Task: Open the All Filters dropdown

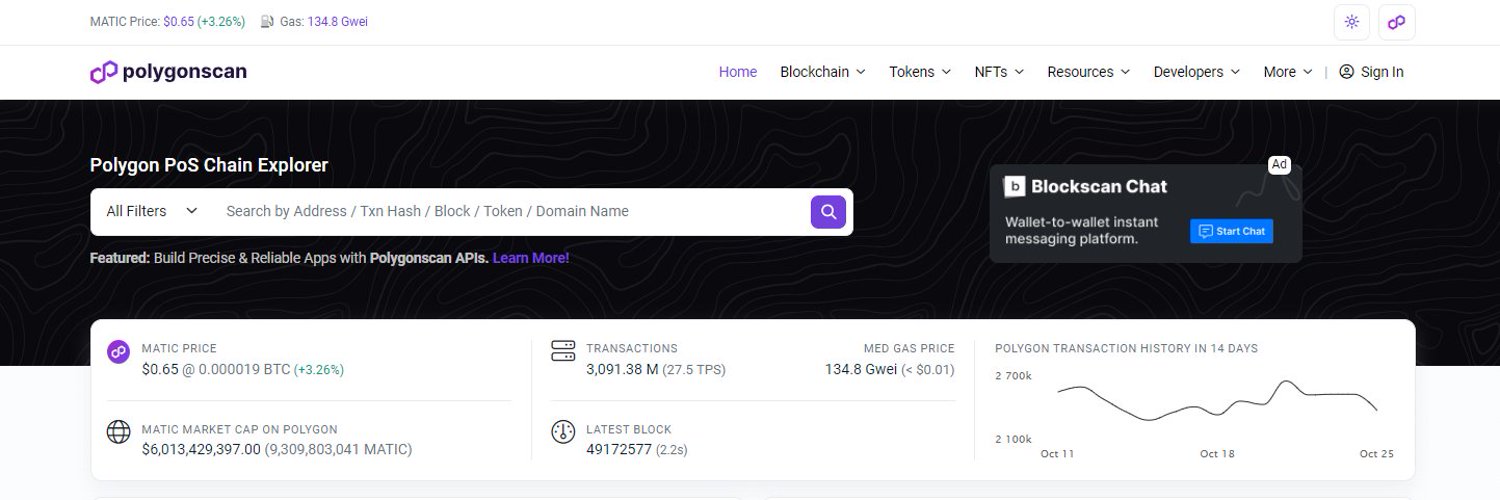Action: pyautogui.click(x=152, y=211)
